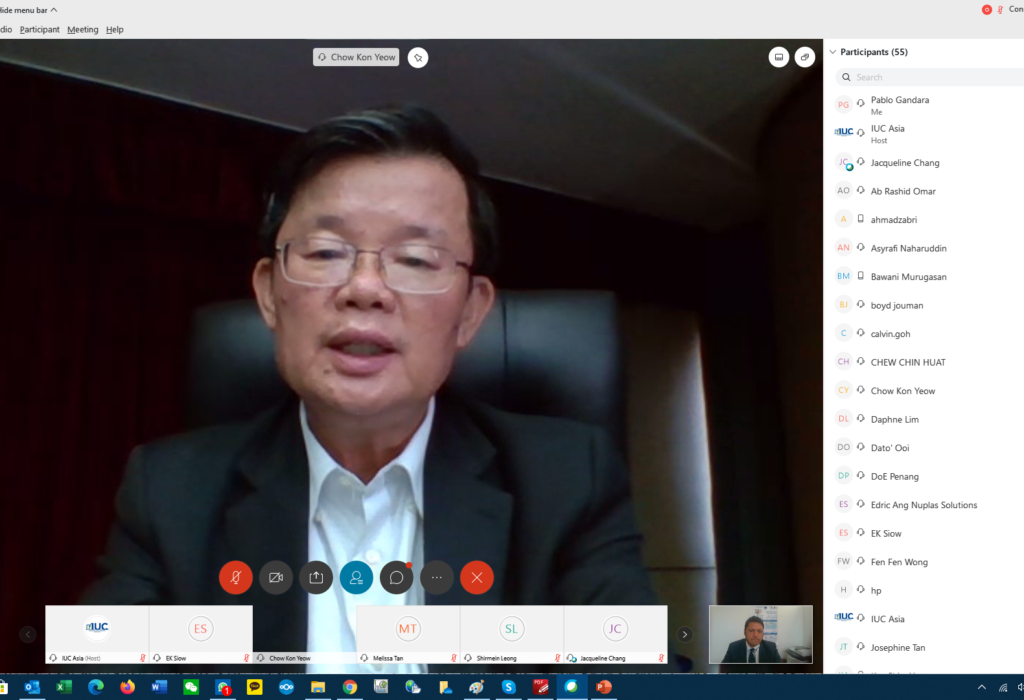Click the More options ellipsis icon

point(436,577)
